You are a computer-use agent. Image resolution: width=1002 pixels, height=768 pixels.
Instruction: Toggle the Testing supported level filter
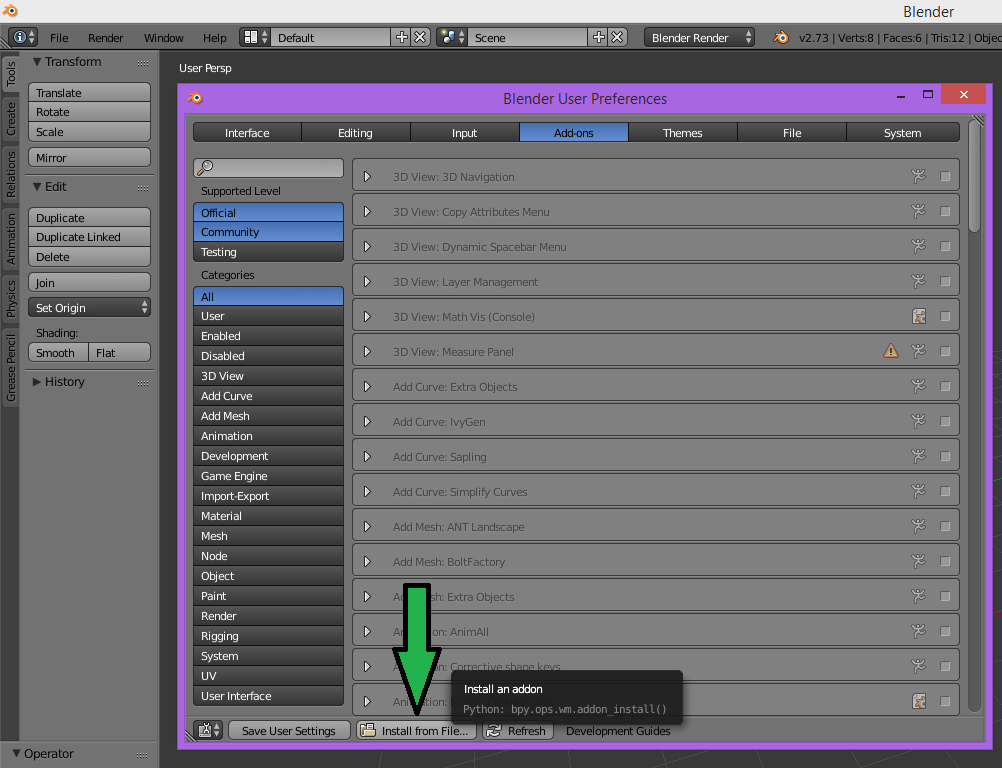pos(268,252)
